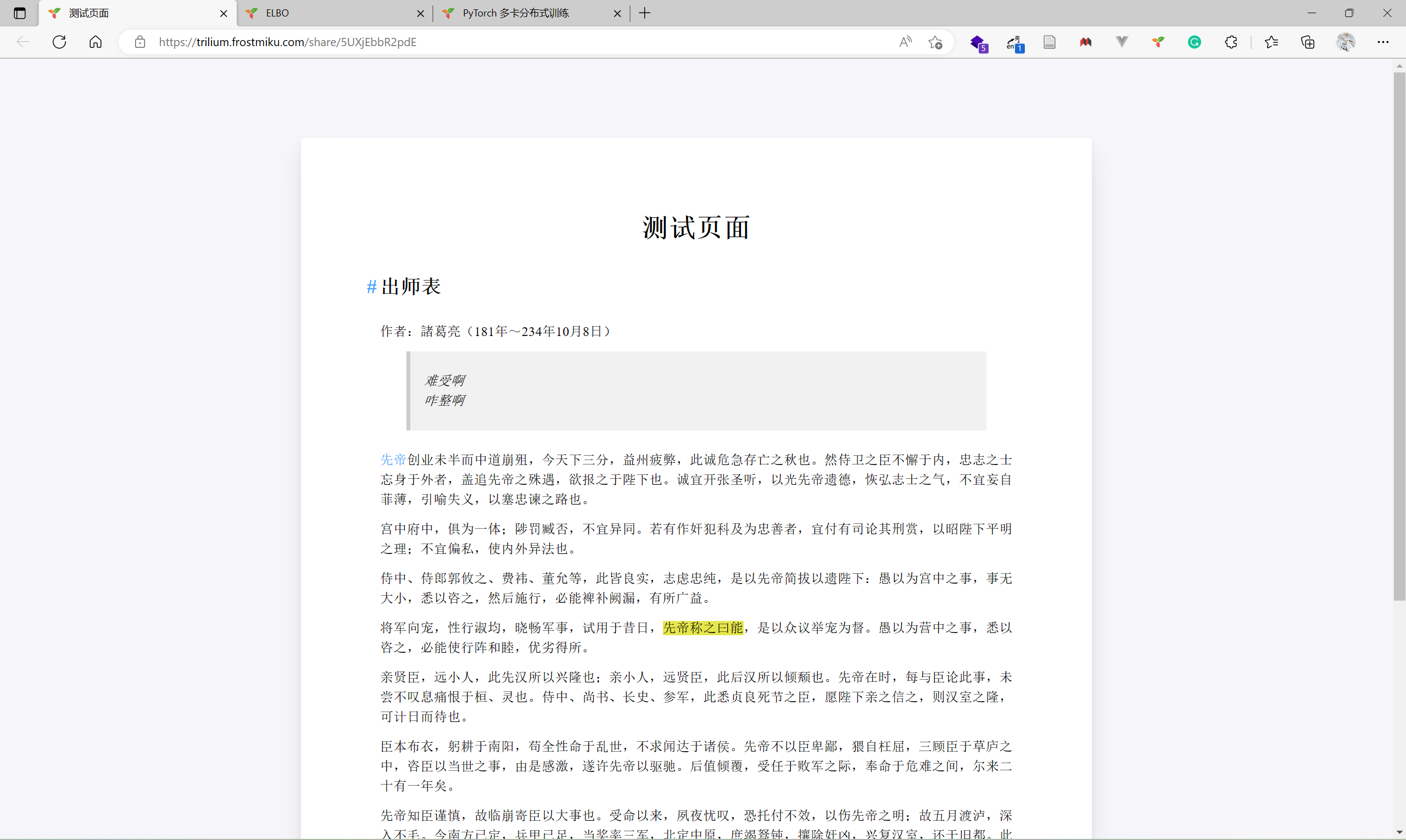The height and width of the screenshot is (840, 1406).
Task: Open the Trilium web clipper extension
Action: click(1158, 42)
